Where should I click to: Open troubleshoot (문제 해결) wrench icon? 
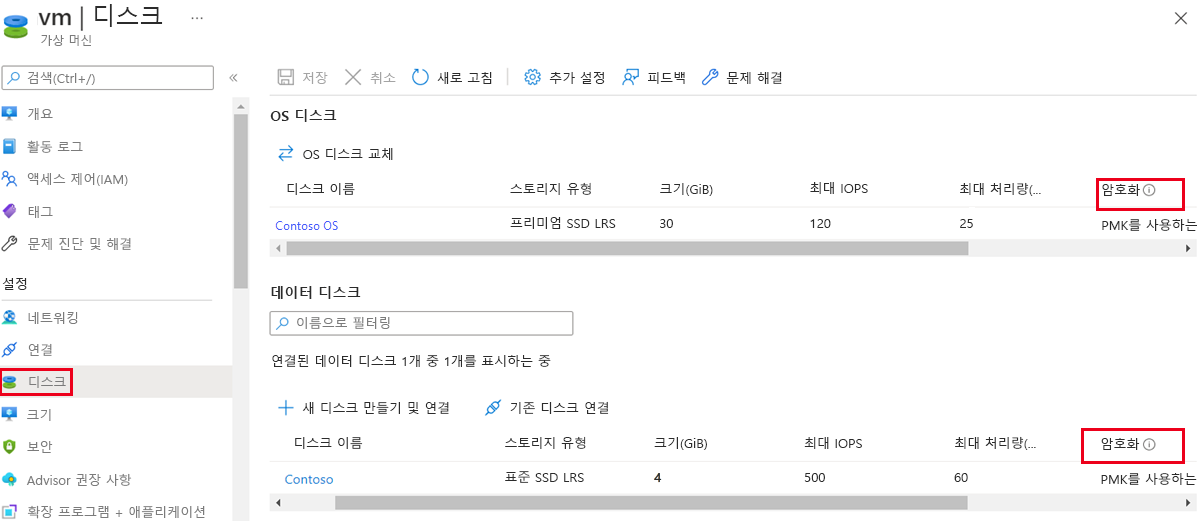point(710,77)
